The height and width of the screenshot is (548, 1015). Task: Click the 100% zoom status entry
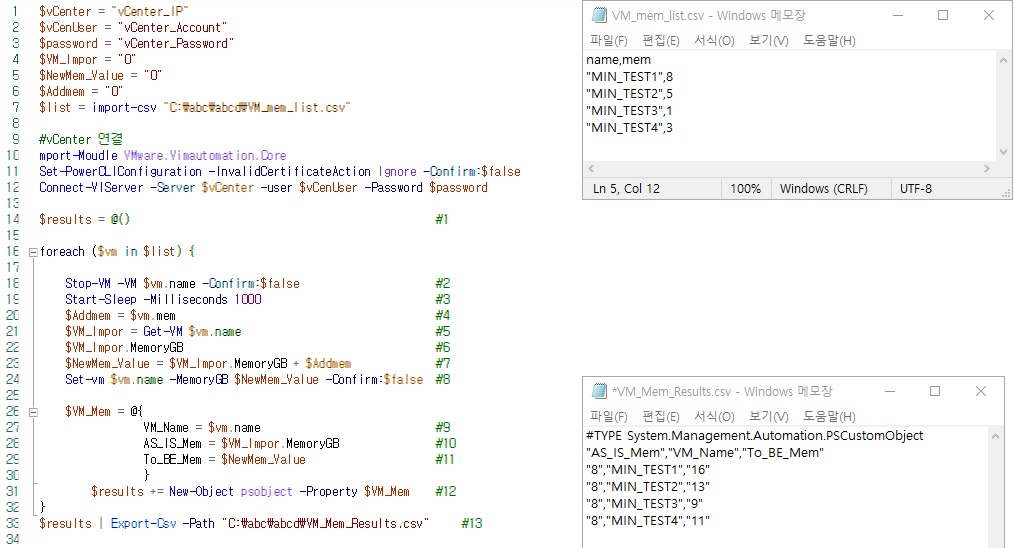click(x=746, y=189)
